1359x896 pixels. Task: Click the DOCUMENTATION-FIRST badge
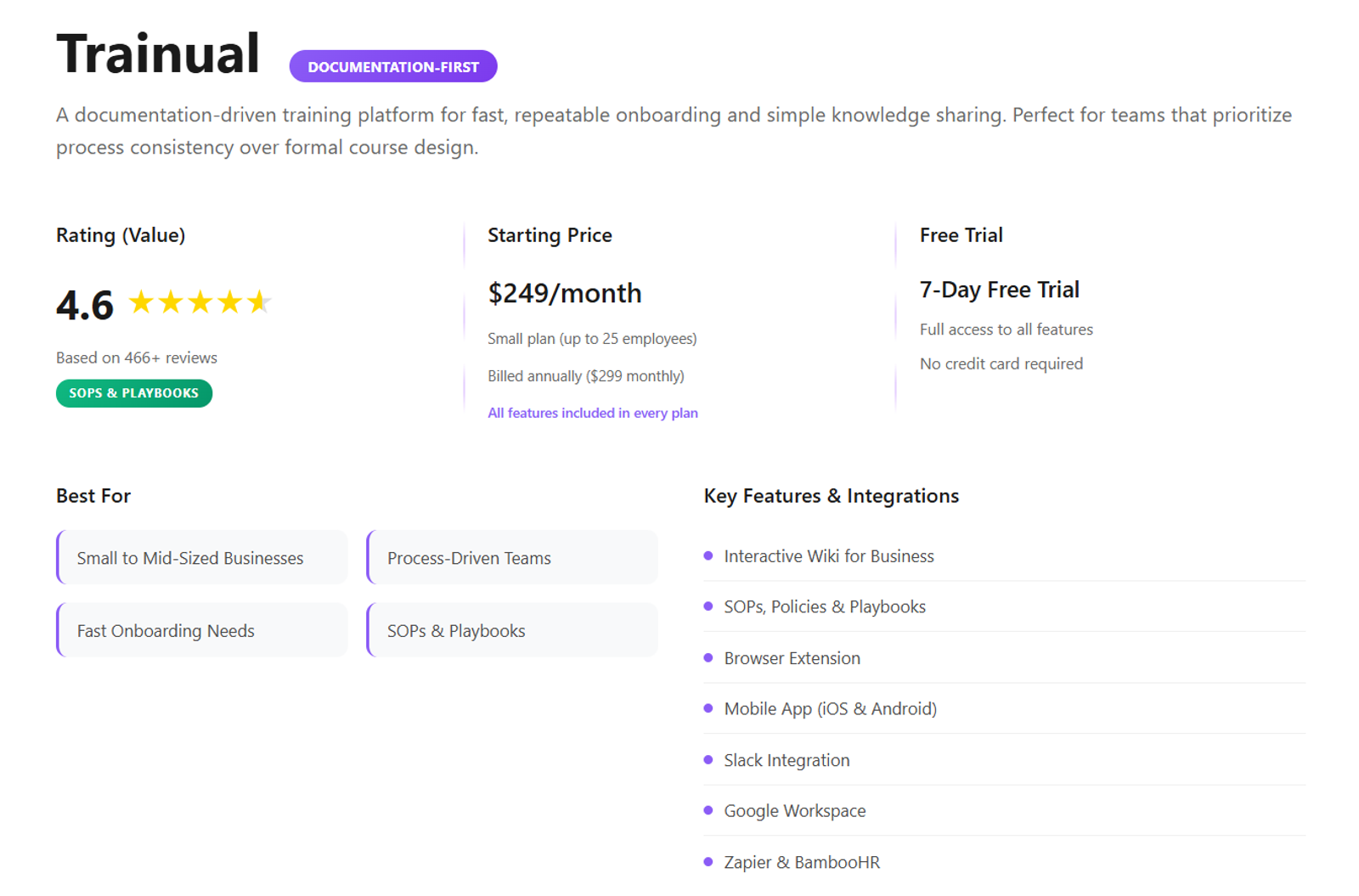(x=393, y=66)
